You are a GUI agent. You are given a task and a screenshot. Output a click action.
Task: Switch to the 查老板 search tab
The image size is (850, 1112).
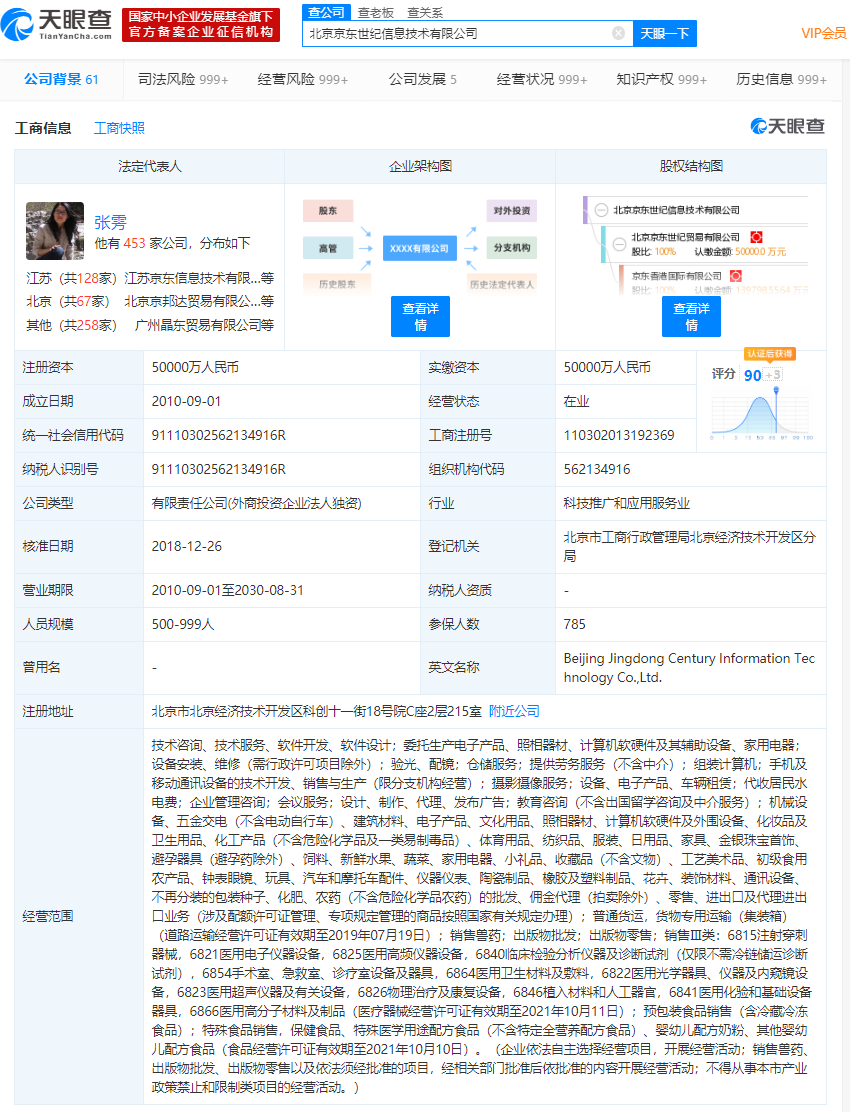click(x=375, y=12)
